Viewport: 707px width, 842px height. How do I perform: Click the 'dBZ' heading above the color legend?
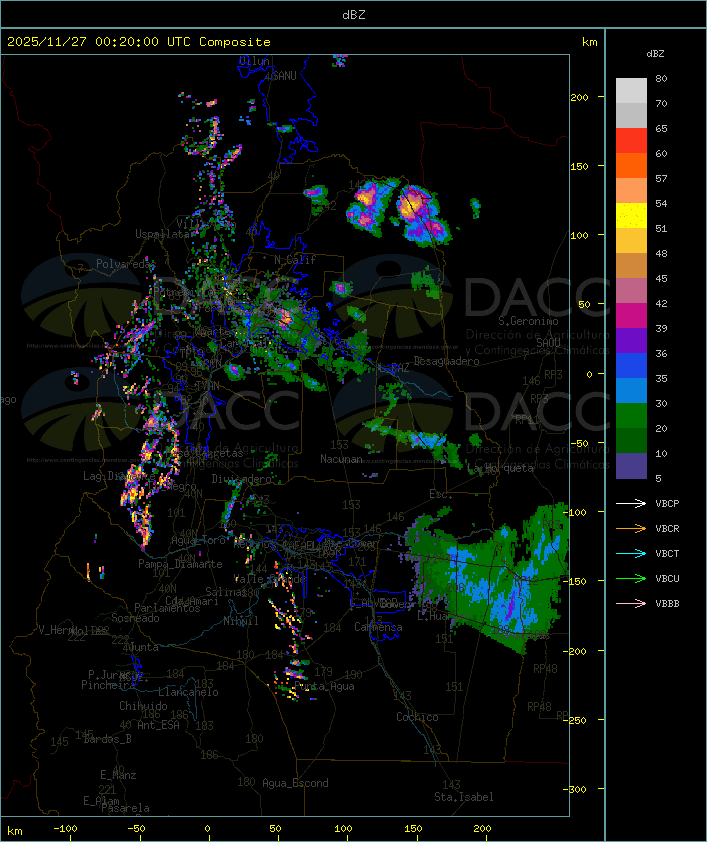pyautogui.click(x=655, y=54)
